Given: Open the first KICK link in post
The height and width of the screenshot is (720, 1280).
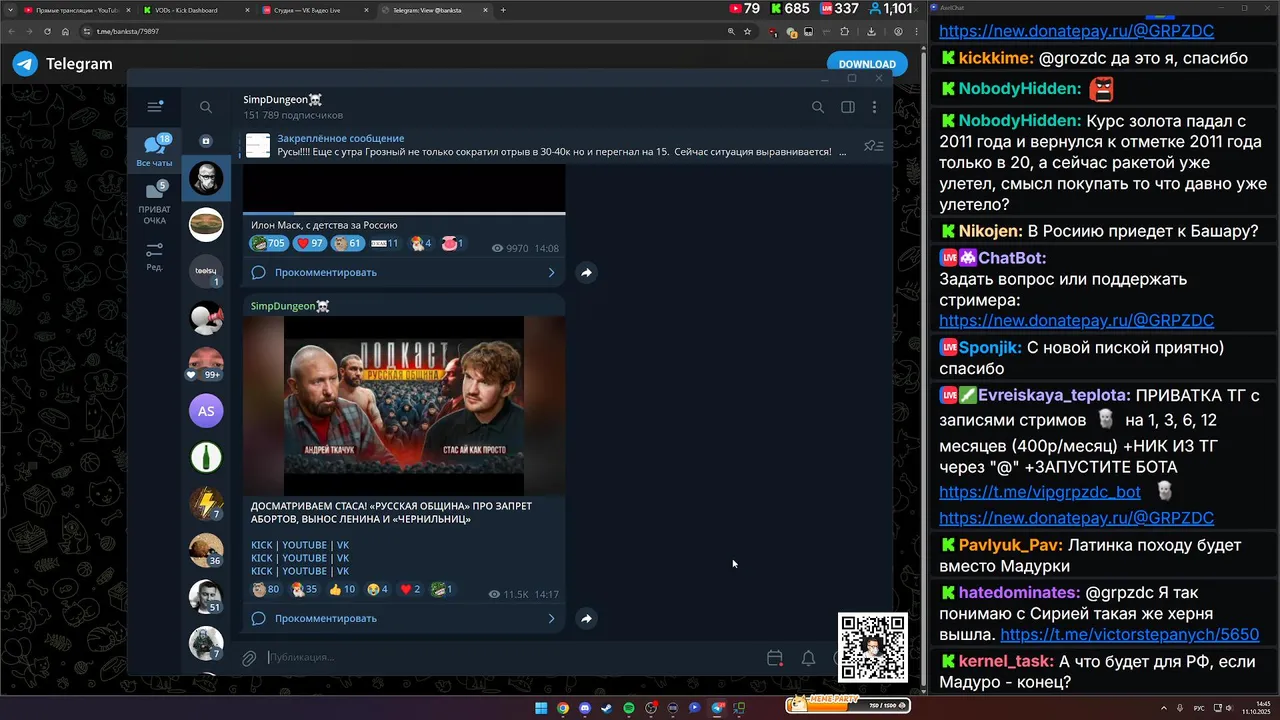Looking at the screenshot, I should coord(261,545).
